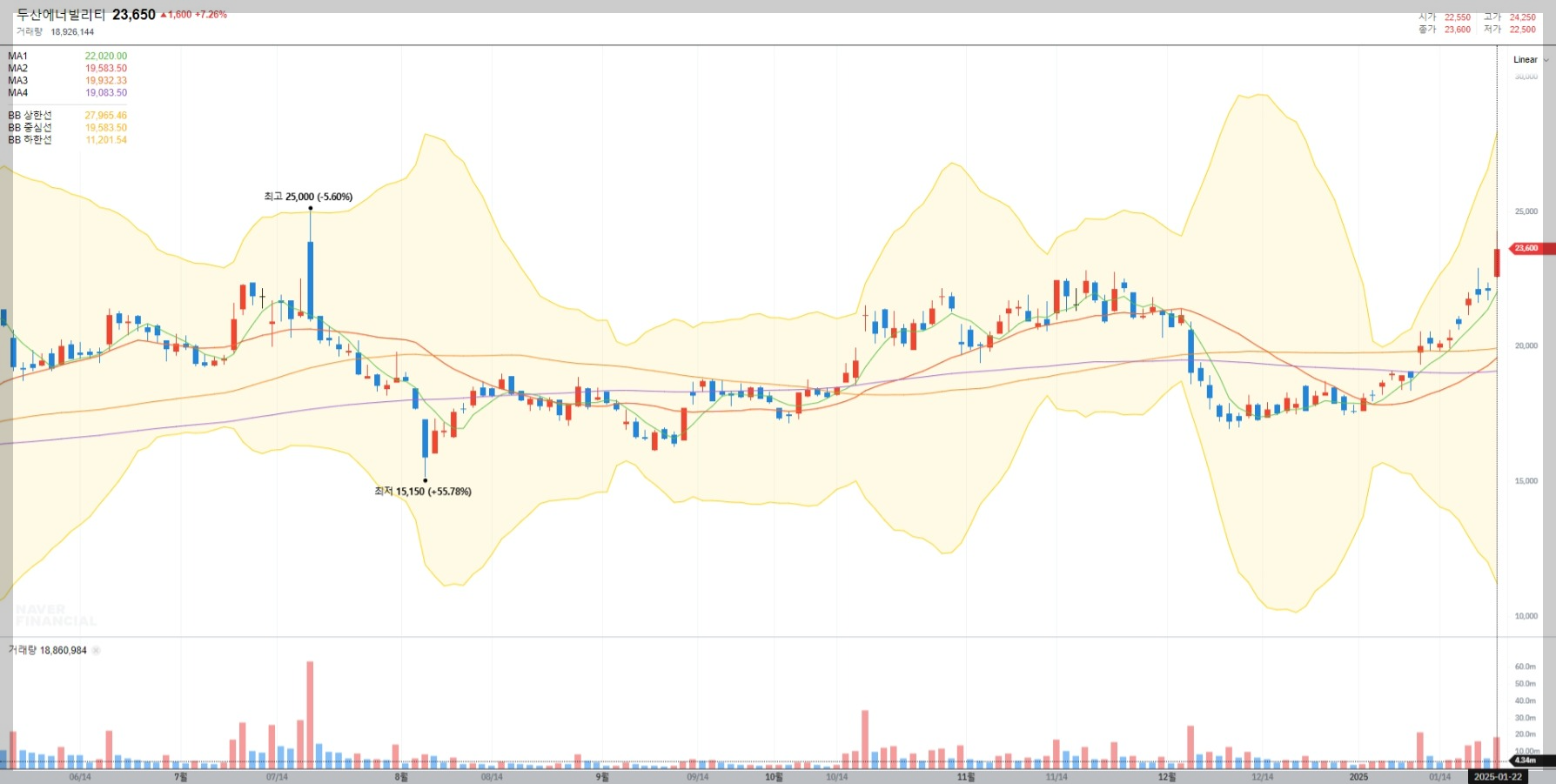1556x784 pixels.
Task: Click the 7월 label on time axis
Action: [x=181, y=777]
